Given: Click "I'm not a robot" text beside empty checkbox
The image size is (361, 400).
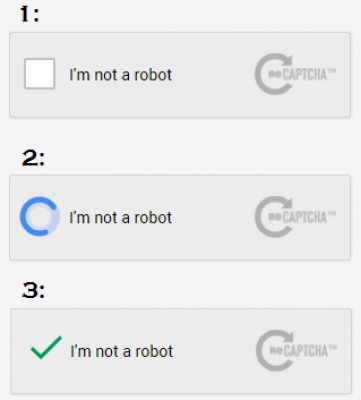Looking at the screenshot, I should [x=121, y=75].
